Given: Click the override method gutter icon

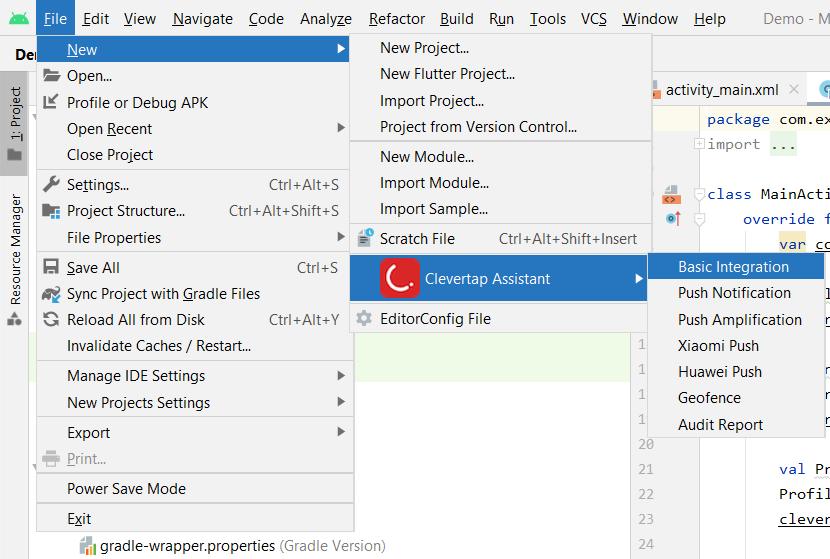Looking at the screenshot, I should point(673,218).
